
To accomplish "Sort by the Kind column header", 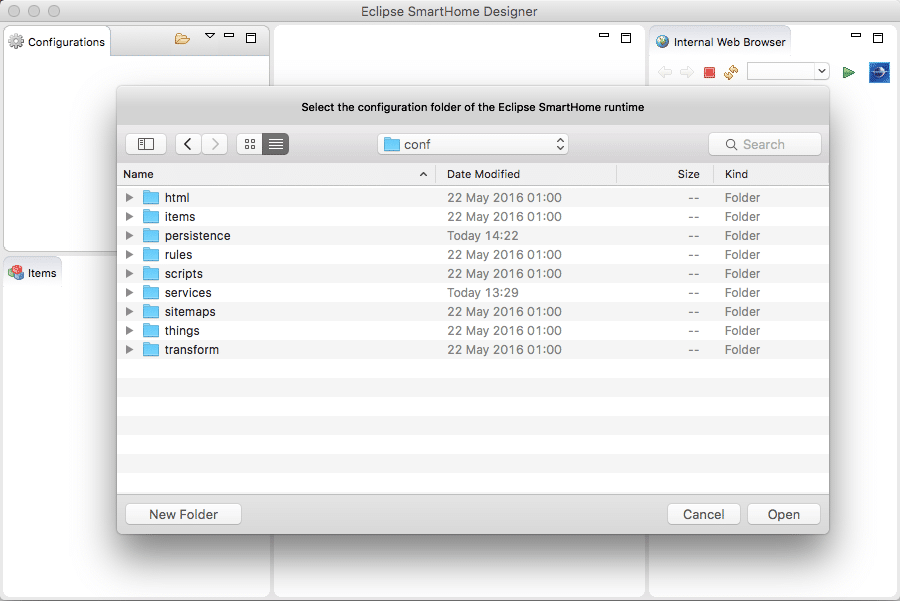I will (771, 174).
